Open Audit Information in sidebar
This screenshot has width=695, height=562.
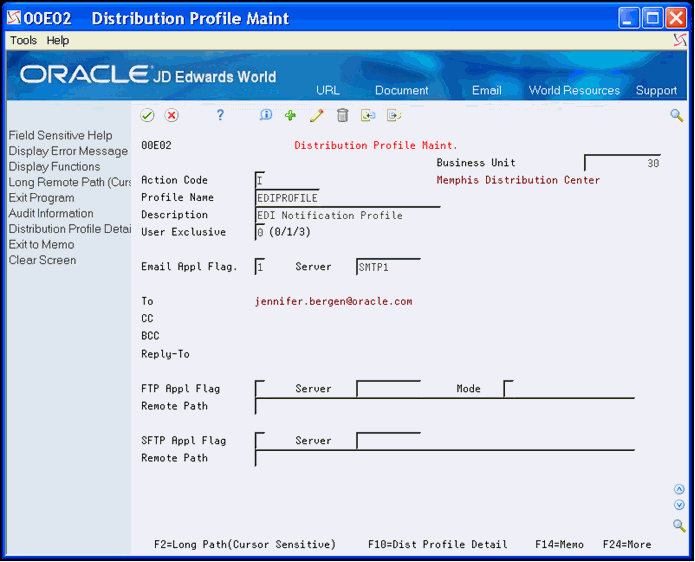51,213
